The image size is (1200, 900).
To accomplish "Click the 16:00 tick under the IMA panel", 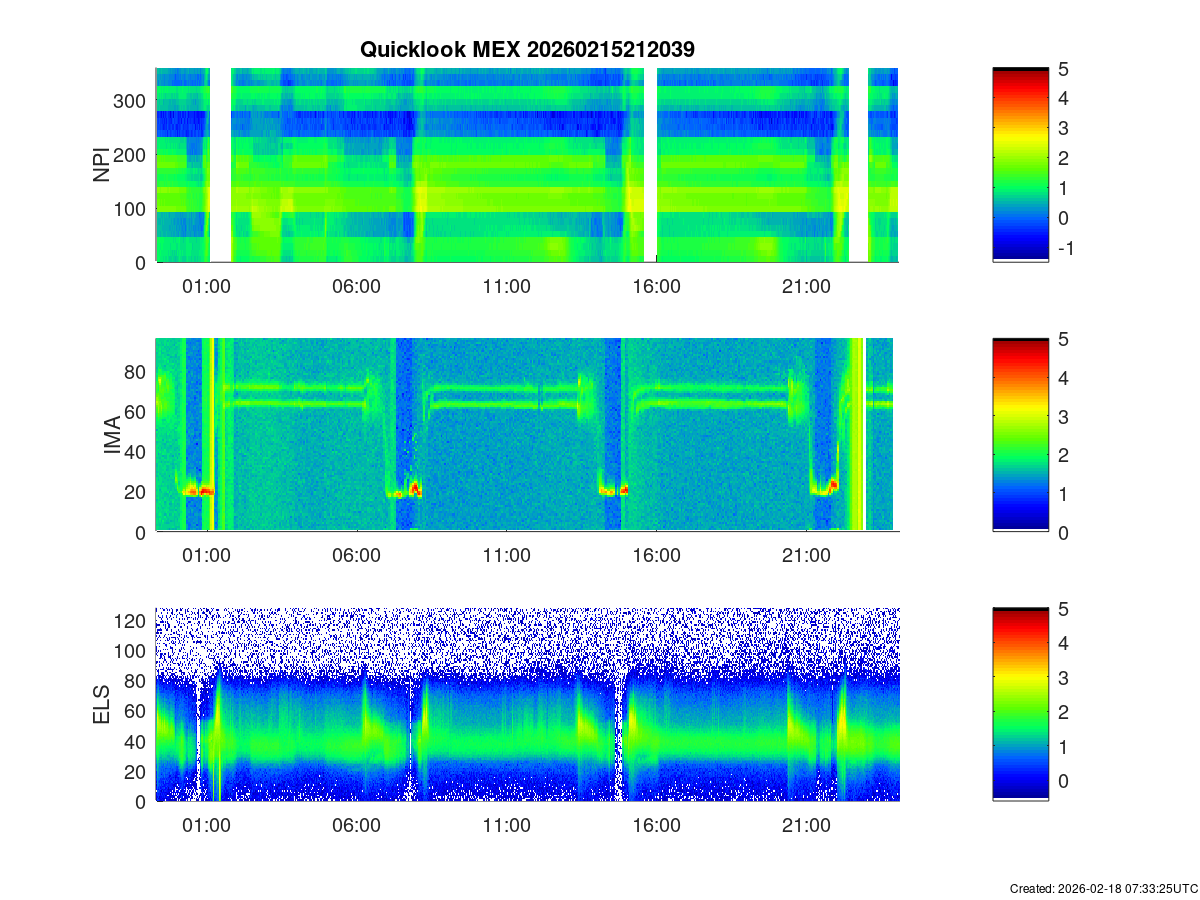I will (656, 556).
